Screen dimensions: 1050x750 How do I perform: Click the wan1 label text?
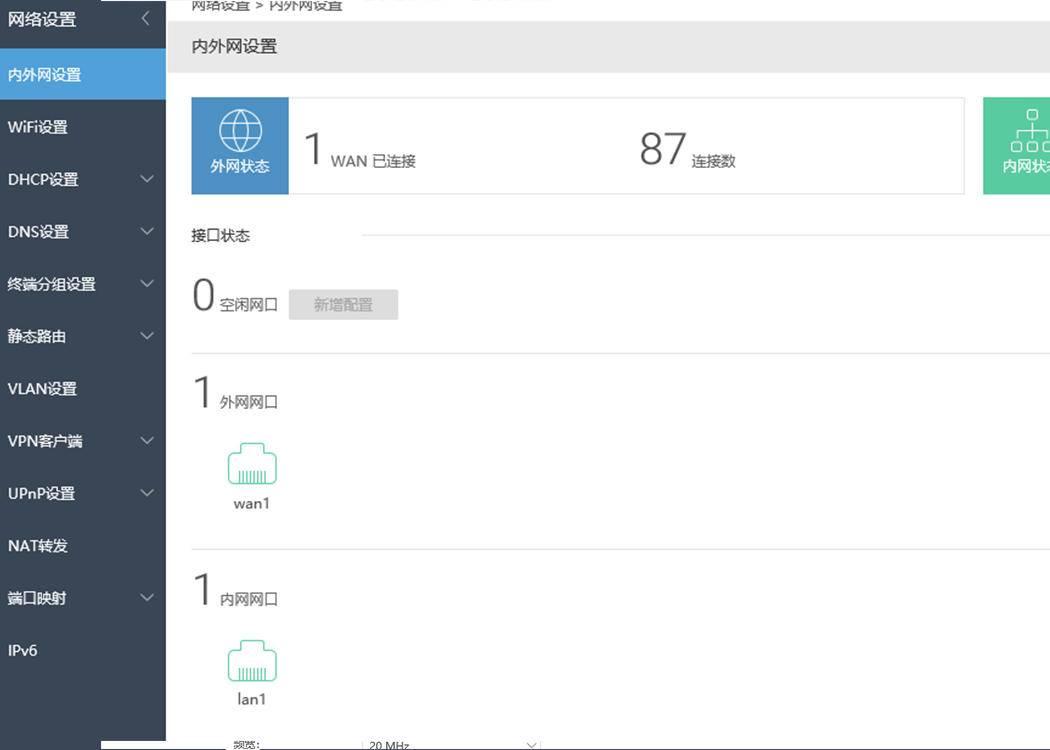(252, 504)
